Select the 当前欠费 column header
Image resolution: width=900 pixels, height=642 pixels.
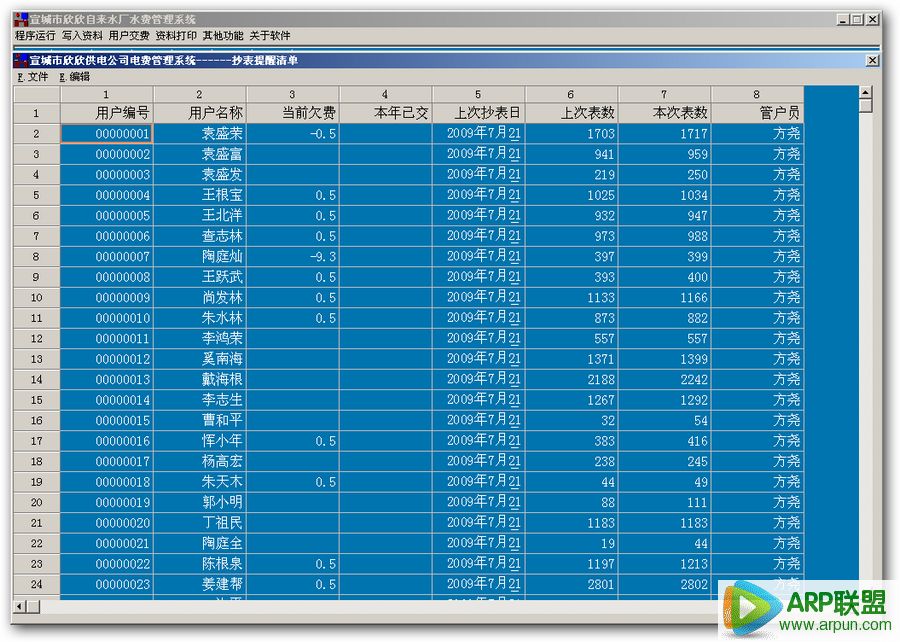(x=293, y=113)
